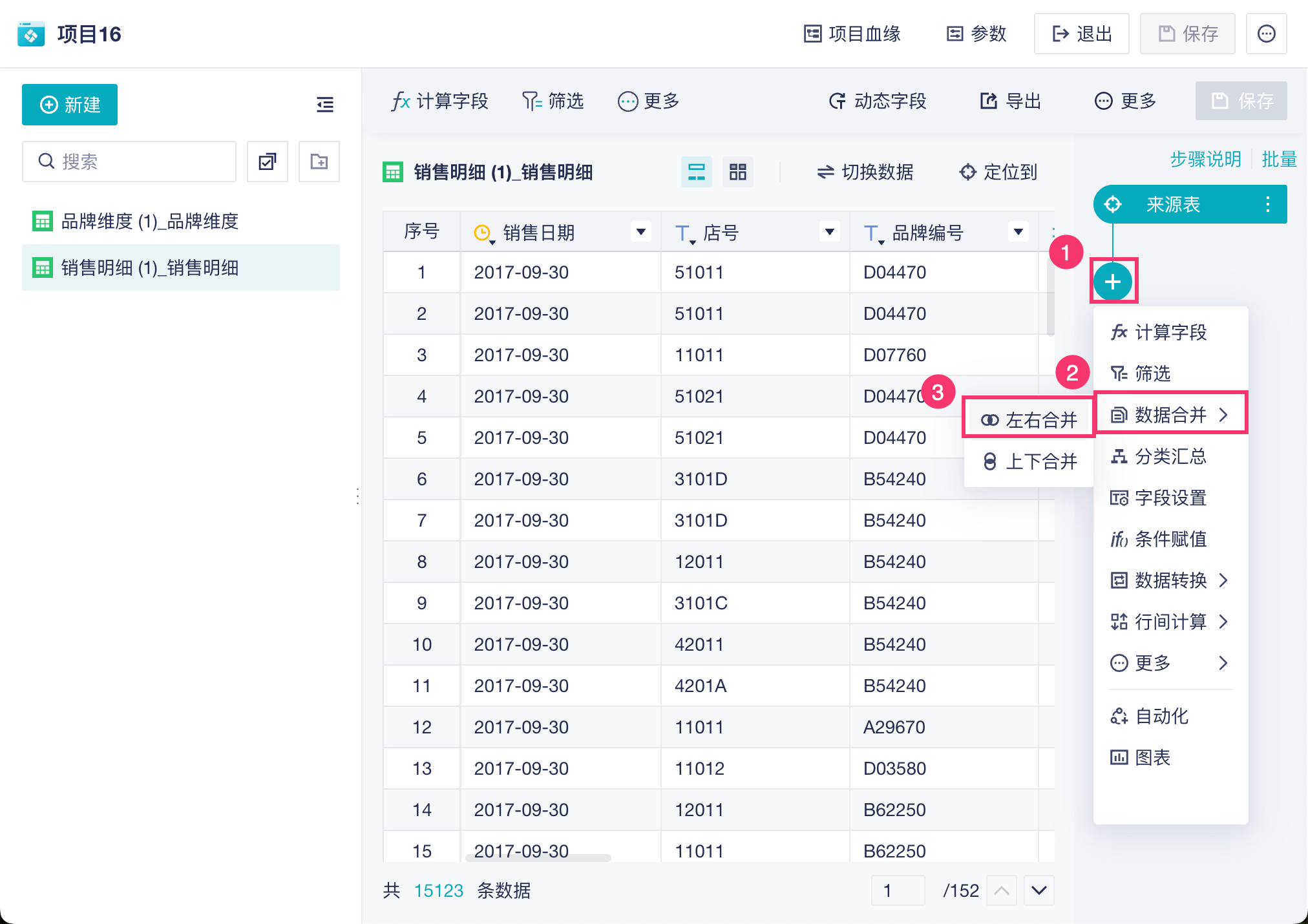Screen dimensions: 1308x924
Task: Click the plus add-step node button
Action: pos(1112,282)
